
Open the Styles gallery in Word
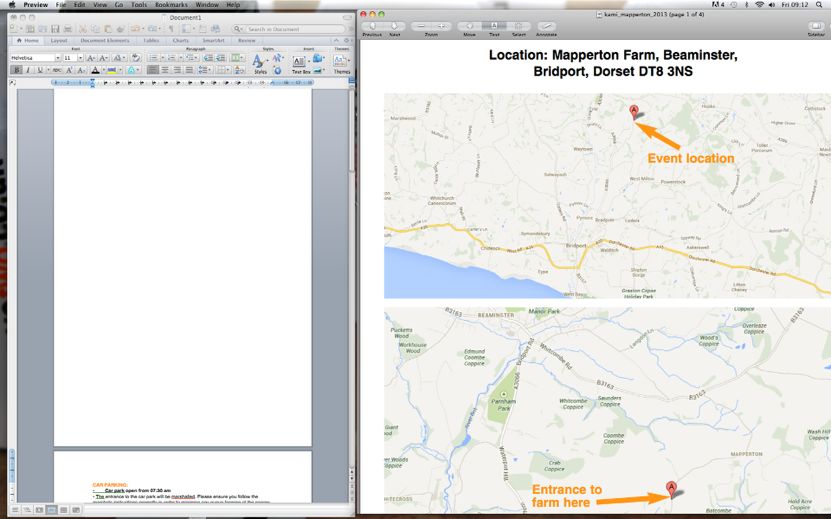tap(260, 64)
